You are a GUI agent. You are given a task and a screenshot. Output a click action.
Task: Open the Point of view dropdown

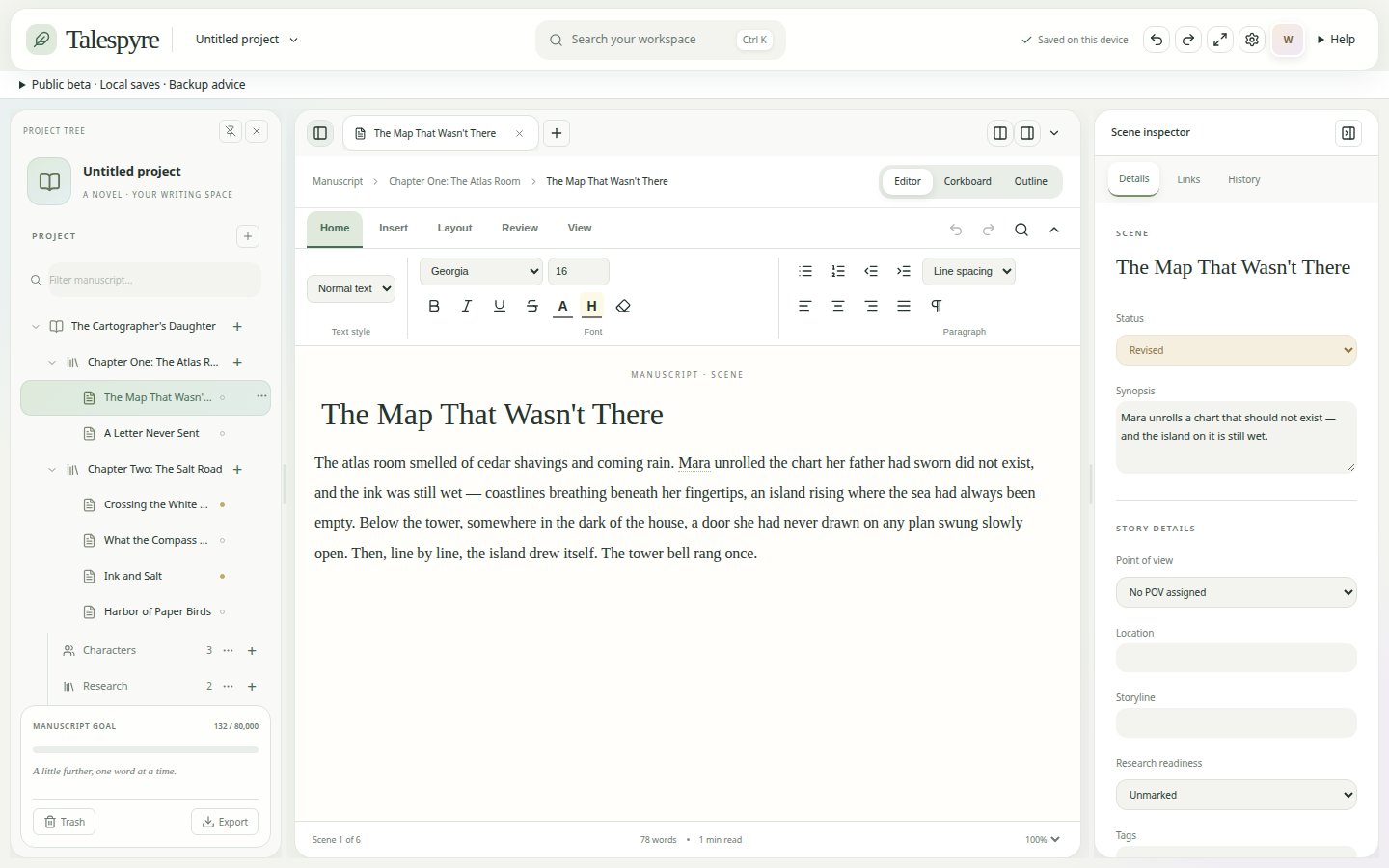1237,592
